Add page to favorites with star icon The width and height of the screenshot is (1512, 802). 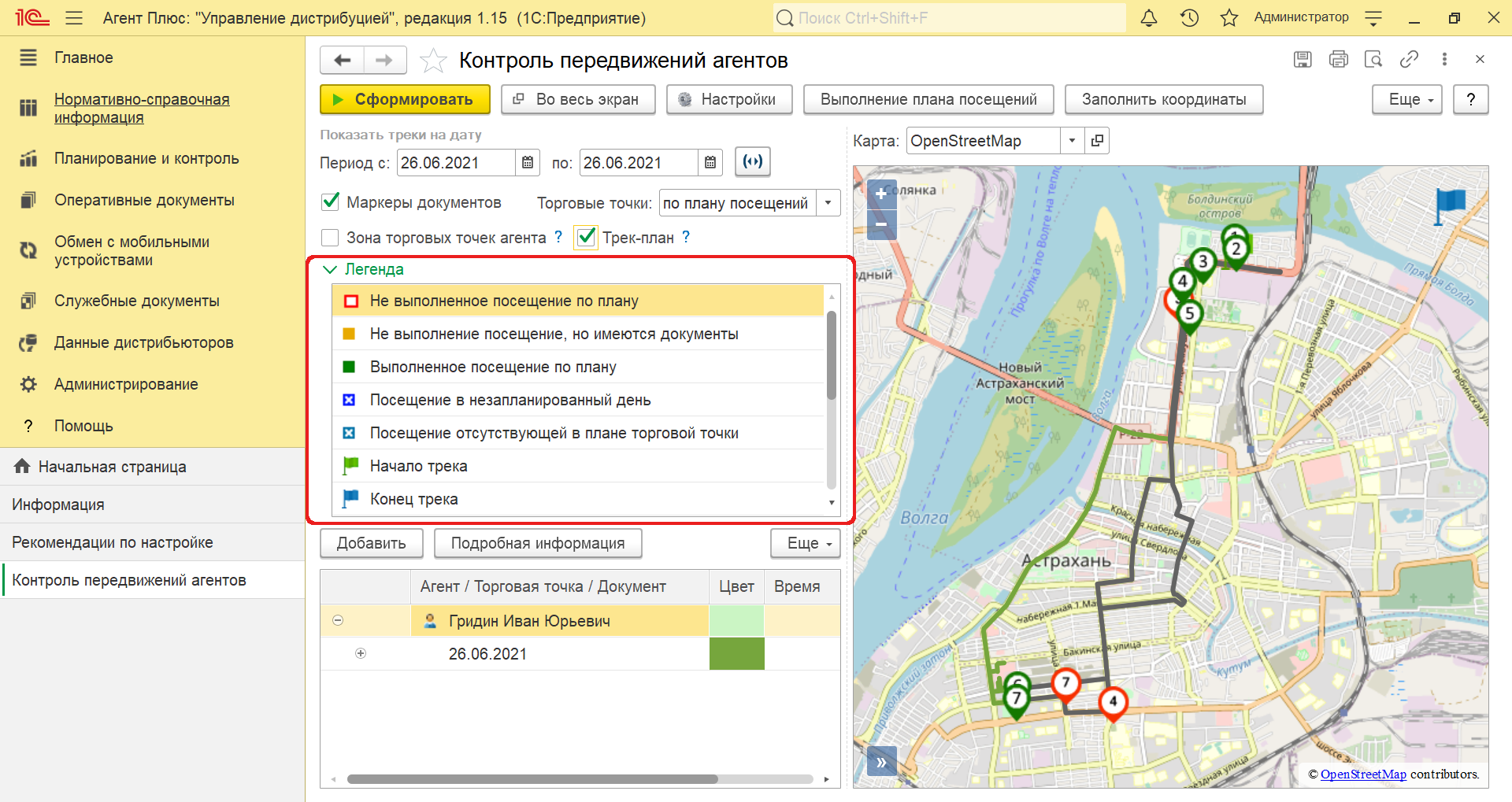[x=433, y=60]
